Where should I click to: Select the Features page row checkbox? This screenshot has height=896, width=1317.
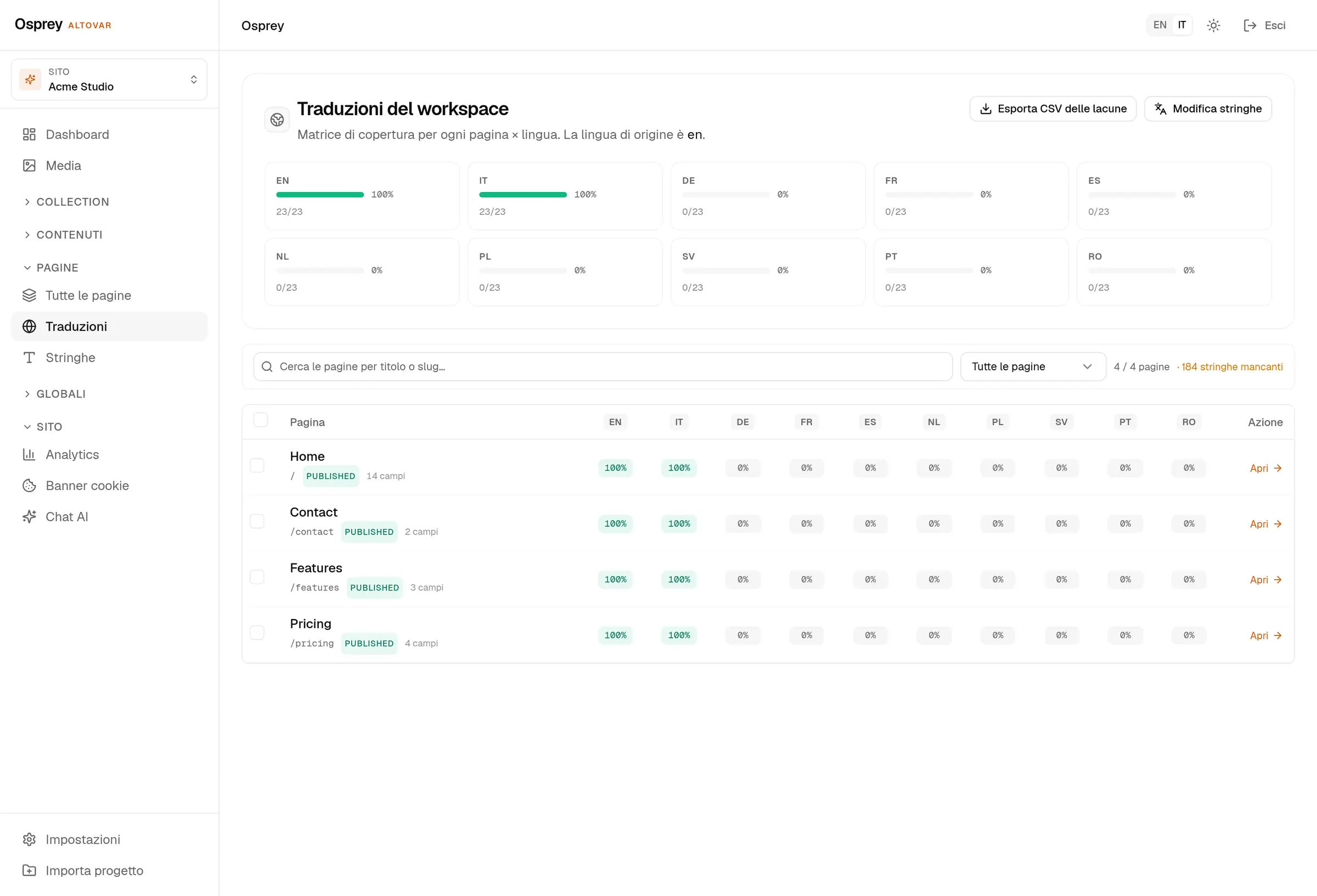point(257,577)
